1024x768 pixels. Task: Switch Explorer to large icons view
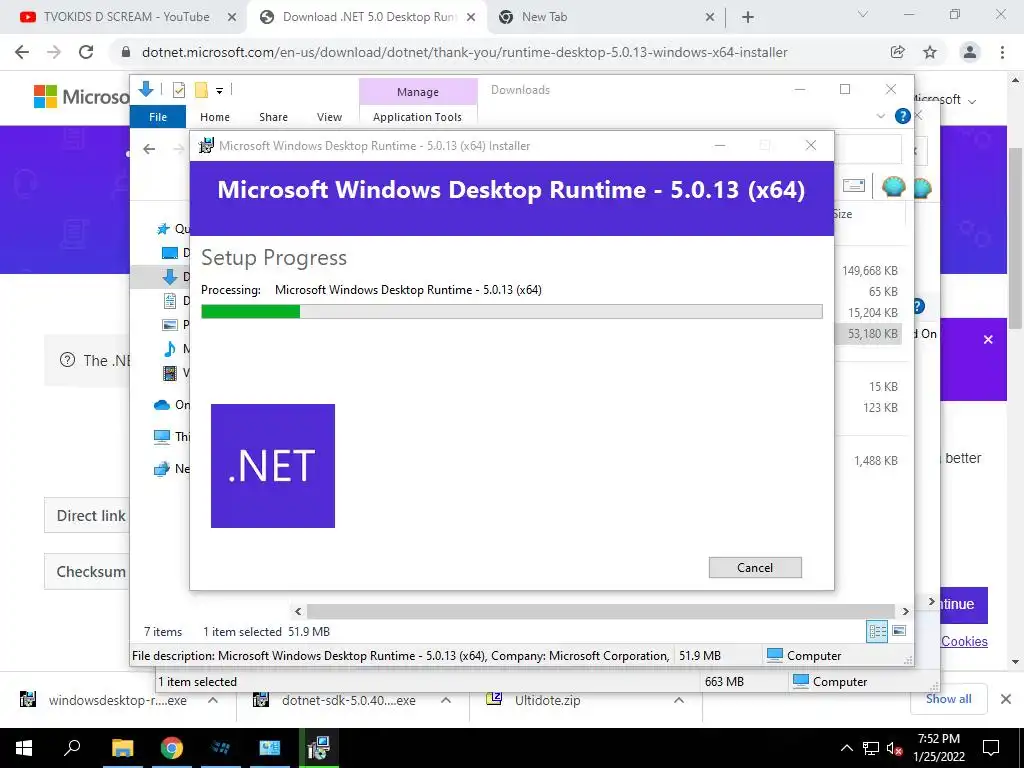pyautogui.click(x=899, y=631)
